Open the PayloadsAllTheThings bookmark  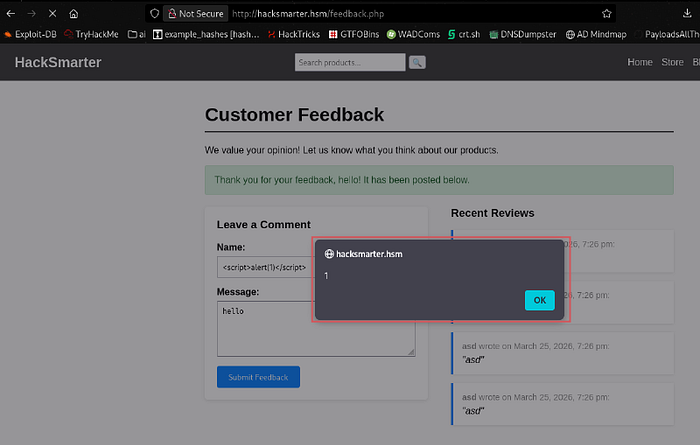(667, 34)
